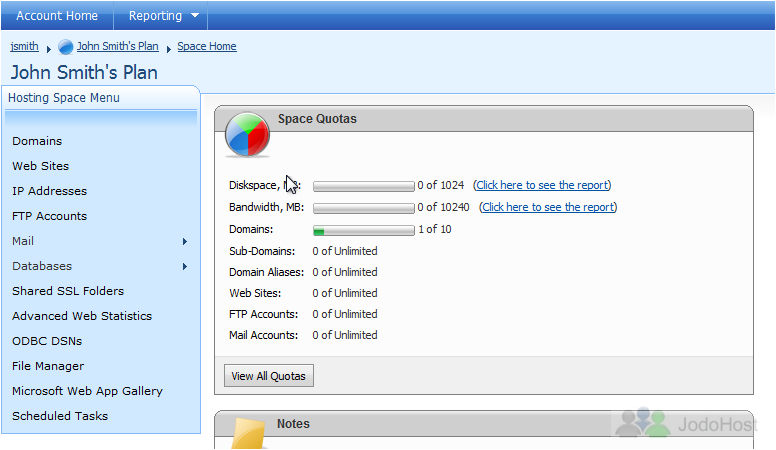Viewport: 776px width, 450px height.
Task: Click the View All Quotas button
Action: coord(269,376)
